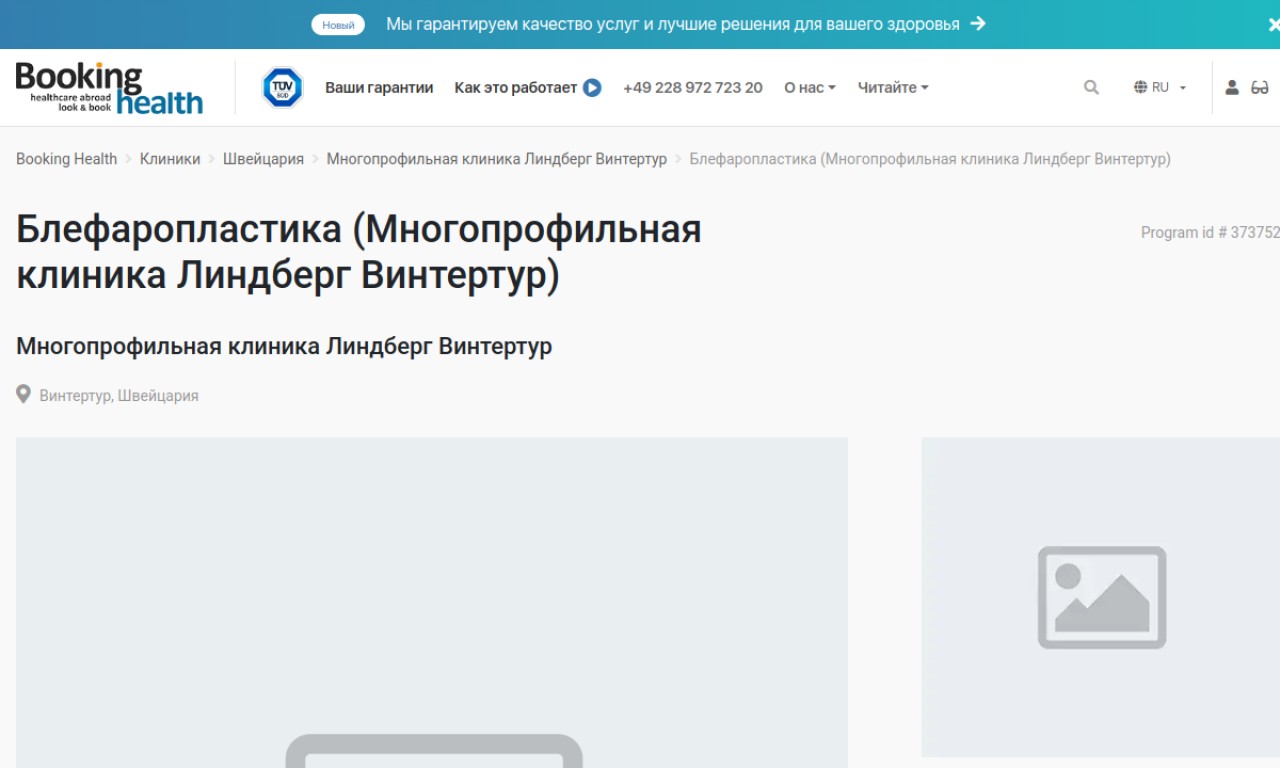The image size is (1280, 768).
Task: Click the banner text Мы гарантируем качество услуг
Action: 673,24
